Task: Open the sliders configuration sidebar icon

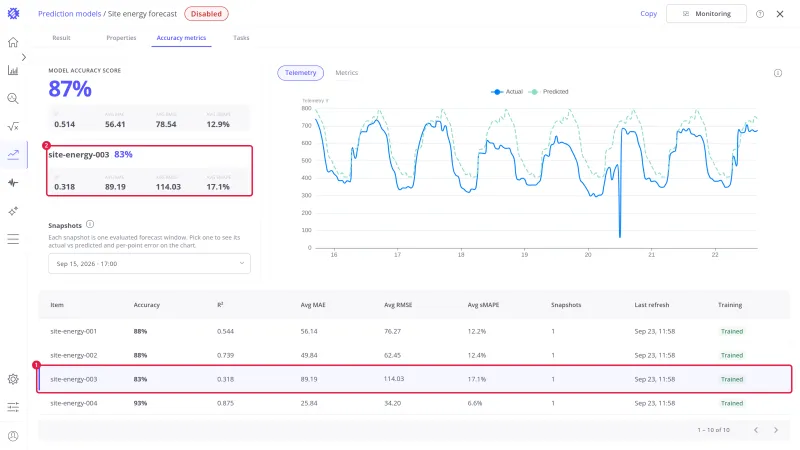Action: pos(13,407)
